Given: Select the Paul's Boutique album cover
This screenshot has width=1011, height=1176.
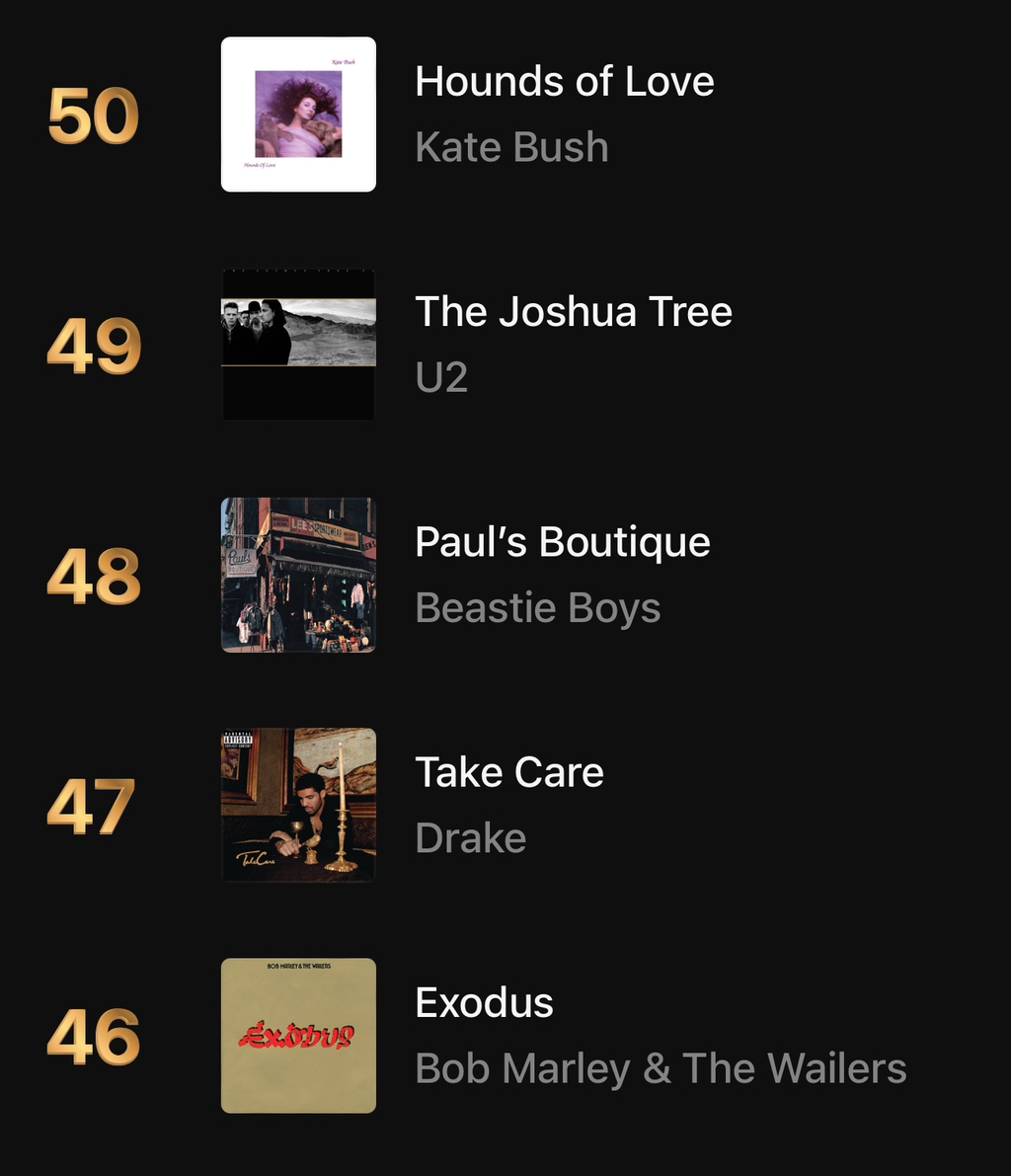Looking at the screenshot, I should click(x=298, y=575).
